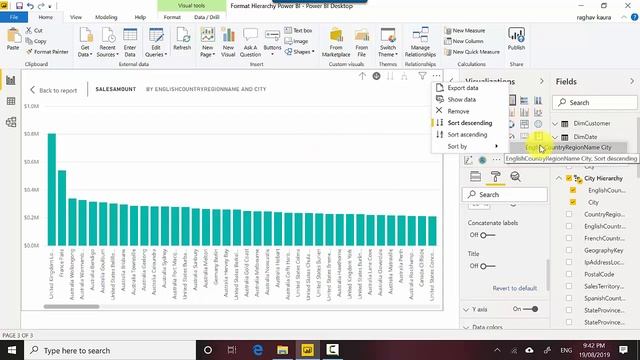Viewport: 640px width, 360px height.
Task: Click the Format Painter tool
Action: pos(47,52)
